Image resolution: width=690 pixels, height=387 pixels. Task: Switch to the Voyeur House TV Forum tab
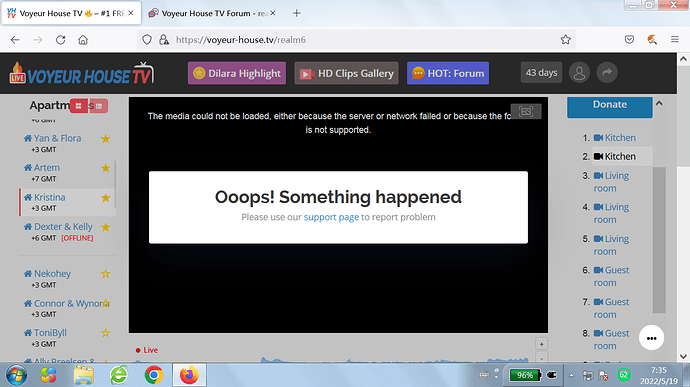coord(213,13)
